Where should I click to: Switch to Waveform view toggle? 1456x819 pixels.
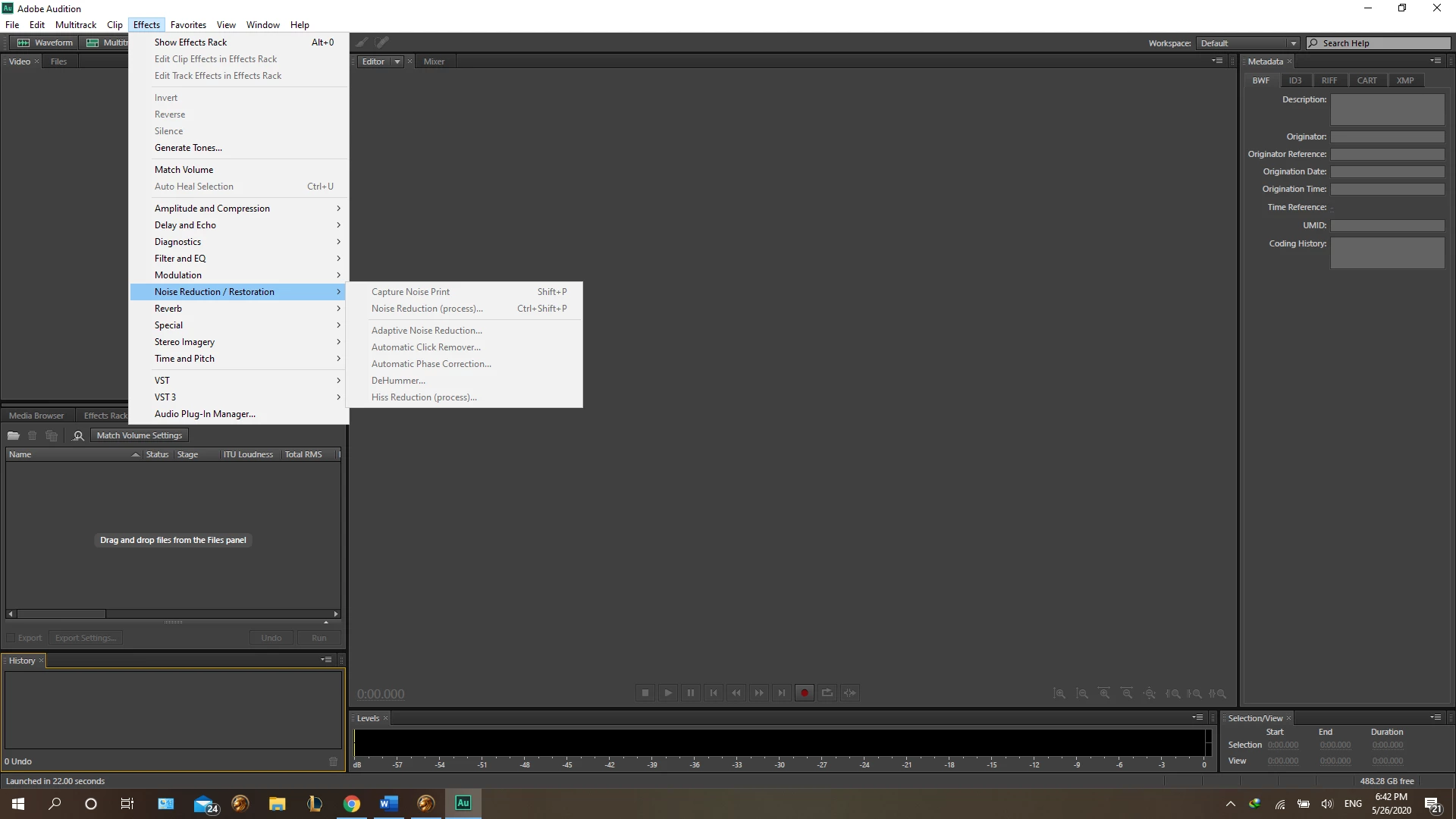pos(45,42)
